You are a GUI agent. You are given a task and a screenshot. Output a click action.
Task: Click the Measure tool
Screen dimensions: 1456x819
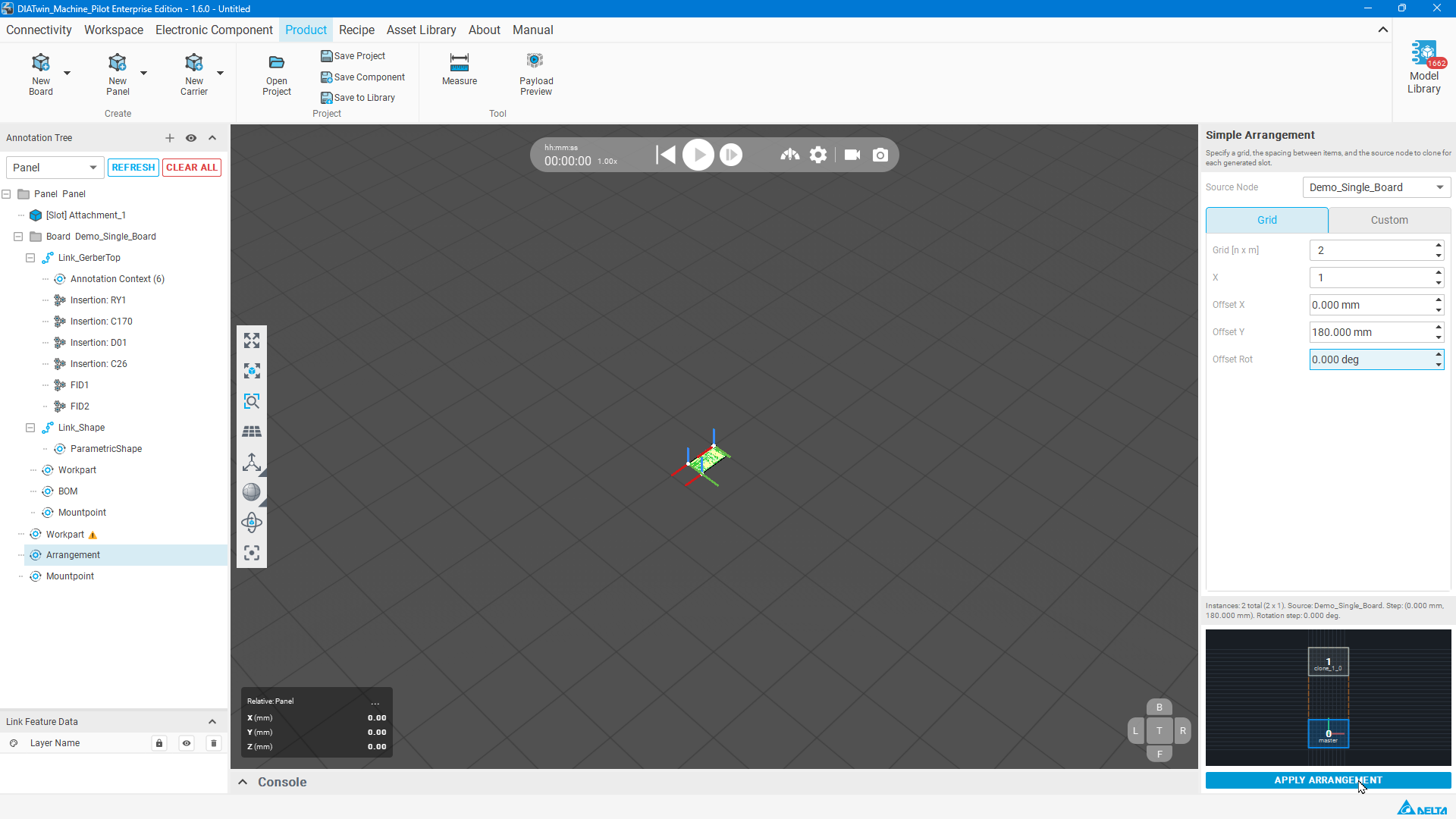[460, 69]
